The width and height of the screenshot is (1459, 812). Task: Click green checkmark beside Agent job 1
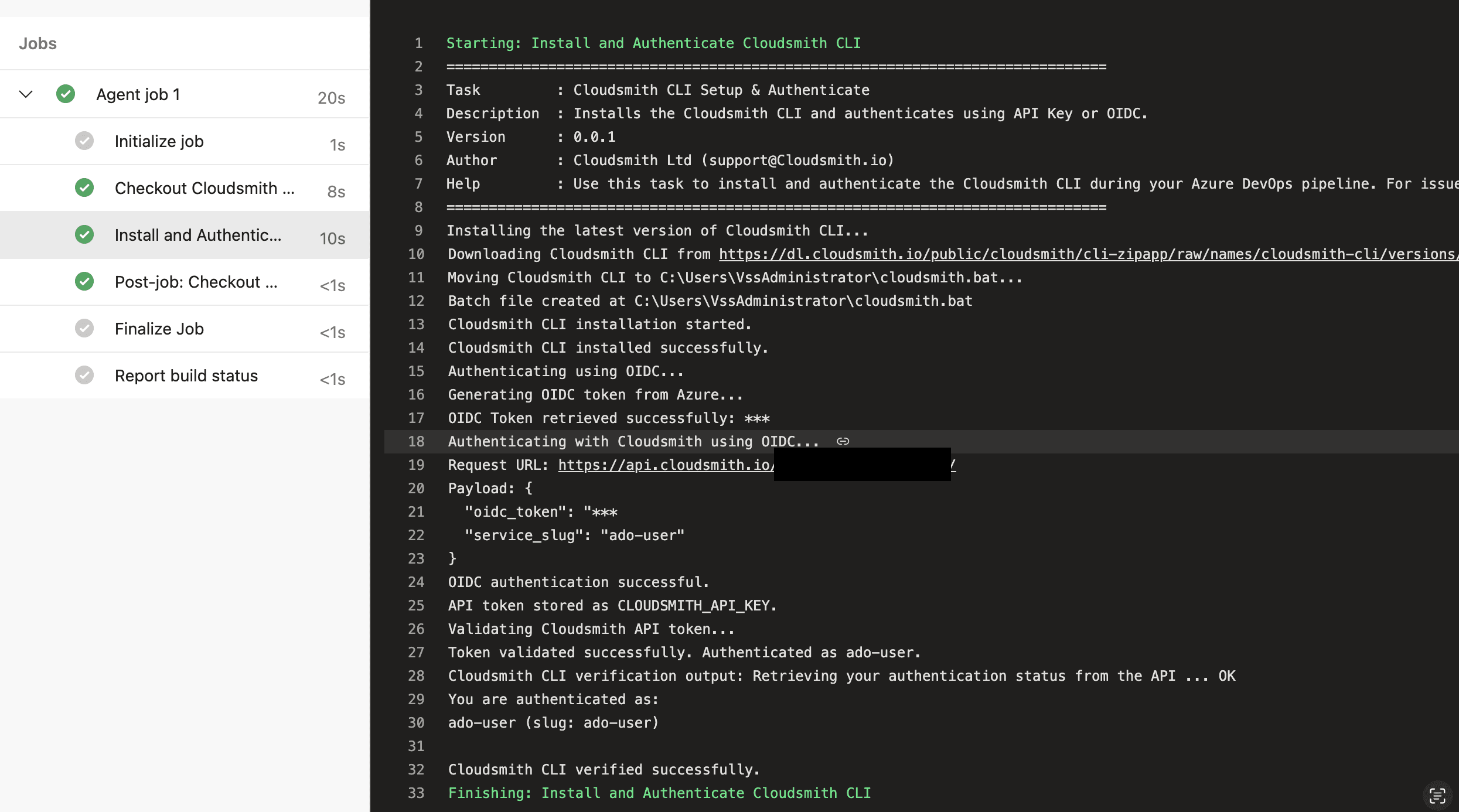[66, 94]
